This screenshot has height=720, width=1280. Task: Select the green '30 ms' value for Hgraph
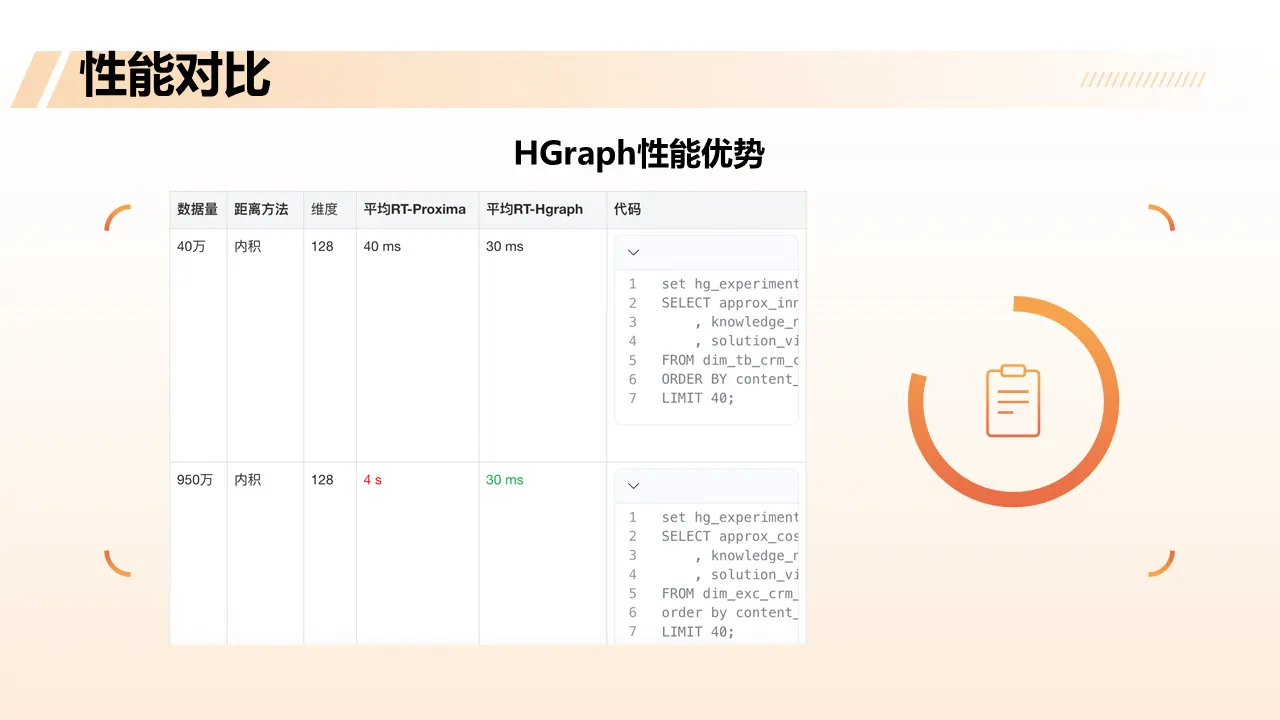[504, 479]
